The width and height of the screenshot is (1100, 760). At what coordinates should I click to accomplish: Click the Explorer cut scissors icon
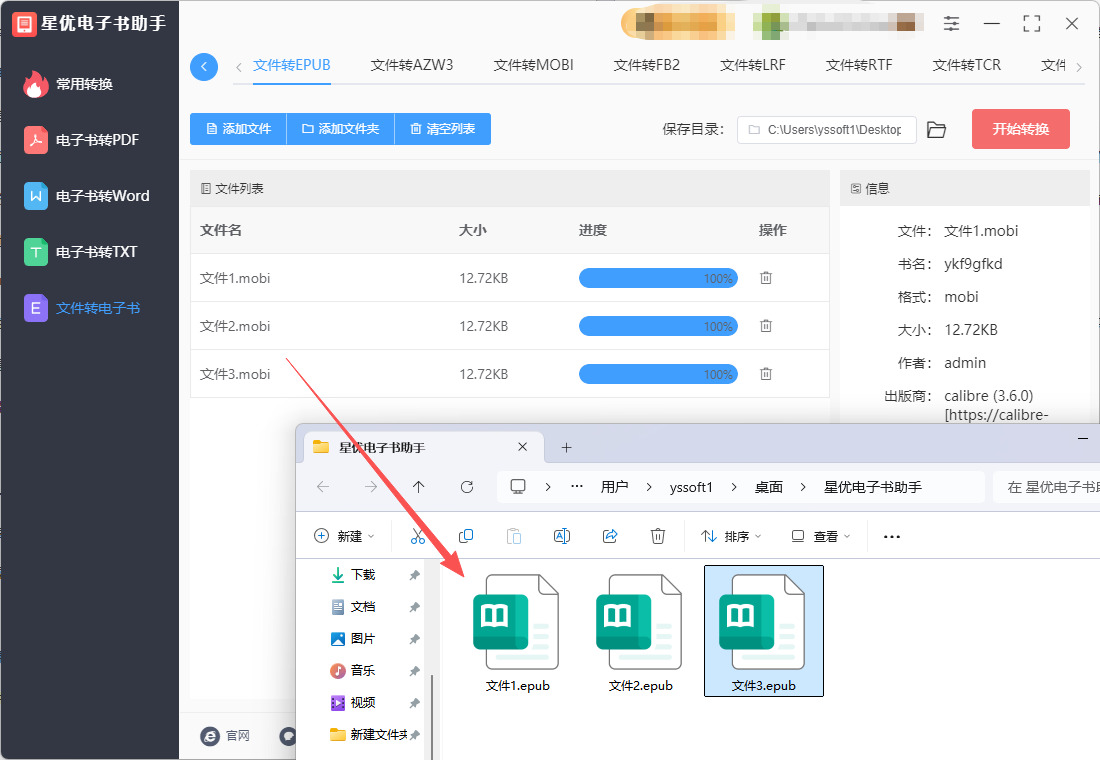coord(418,536)
